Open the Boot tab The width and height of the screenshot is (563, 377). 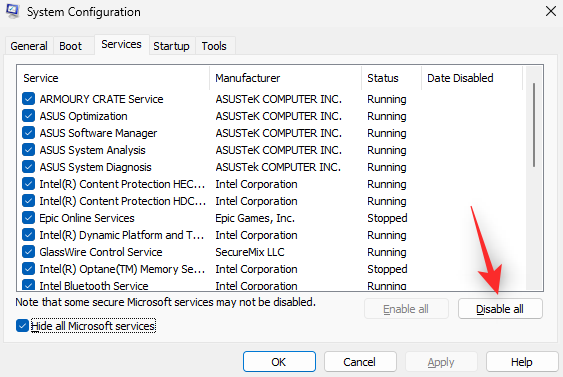pyautogui.click(x=70, y=46)
